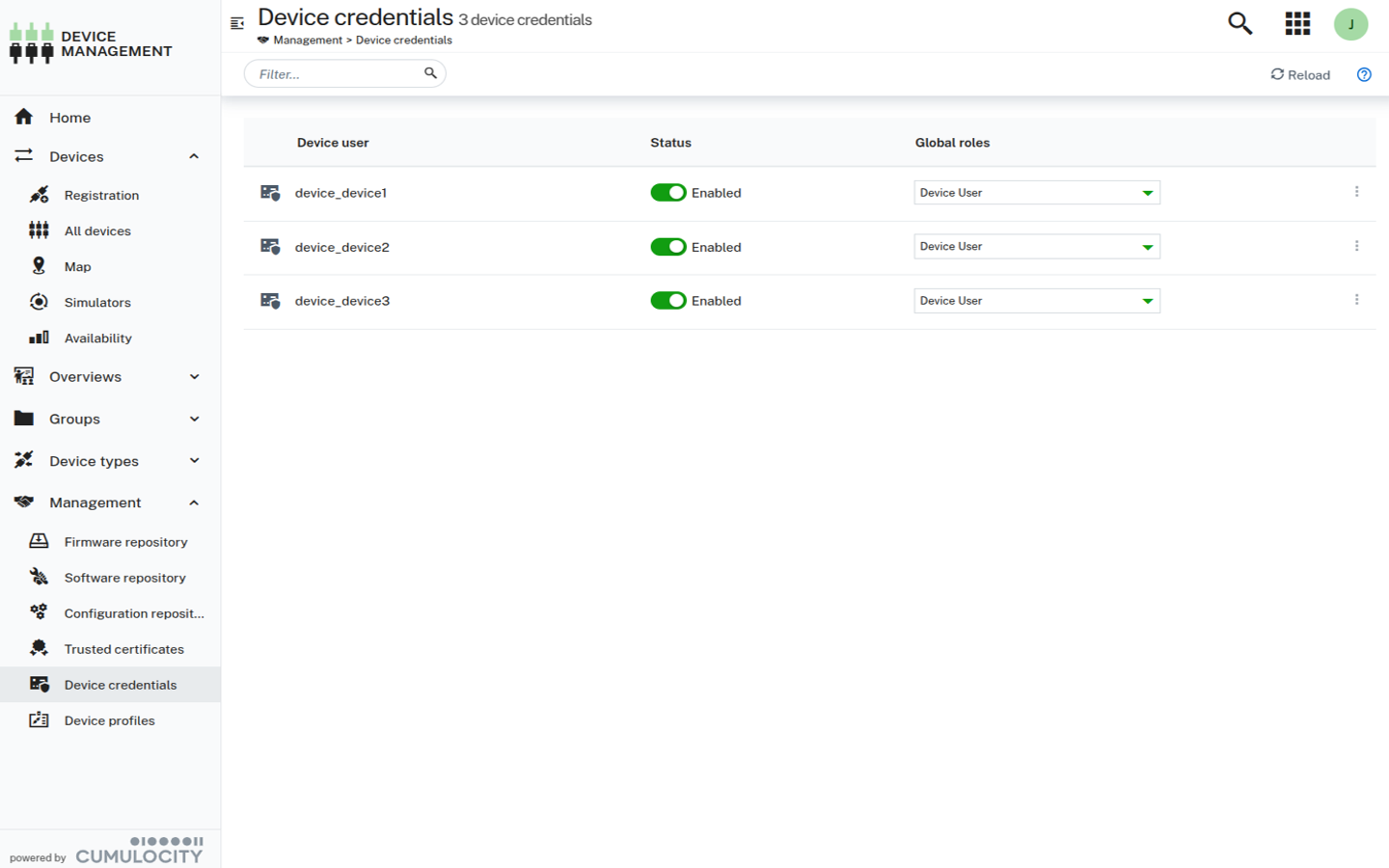Click the help question mark icon
Screen dimensions: 1389x868
click(1363, 73)
